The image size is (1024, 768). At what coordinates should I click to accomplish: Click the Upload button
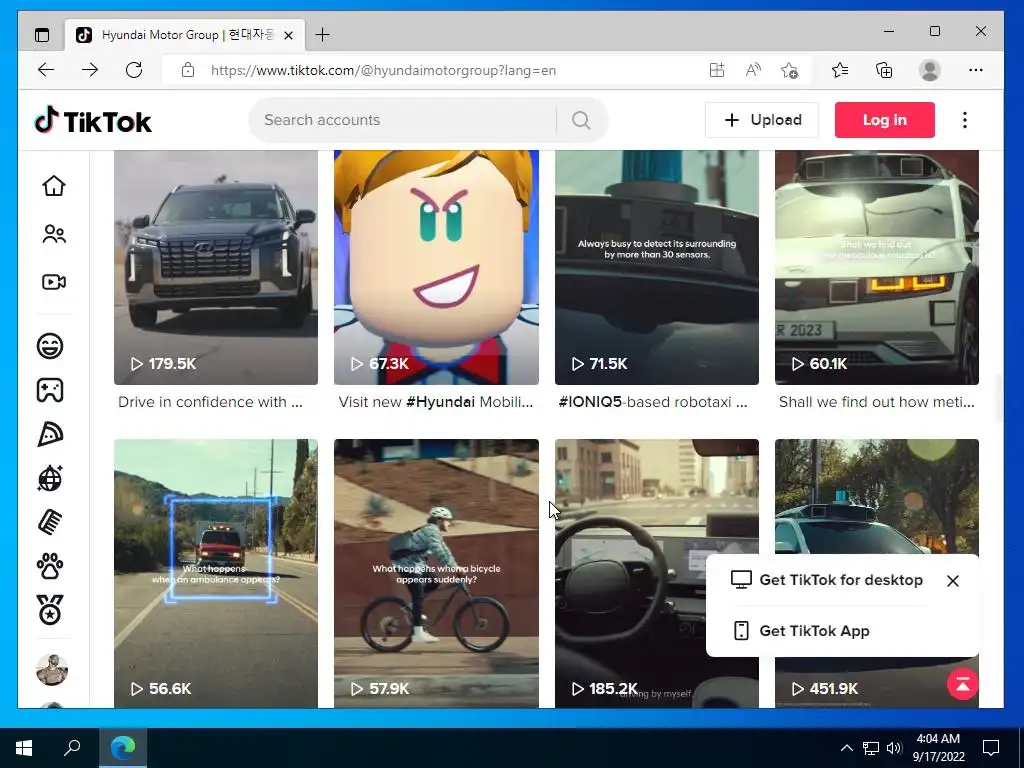[761, 120]
